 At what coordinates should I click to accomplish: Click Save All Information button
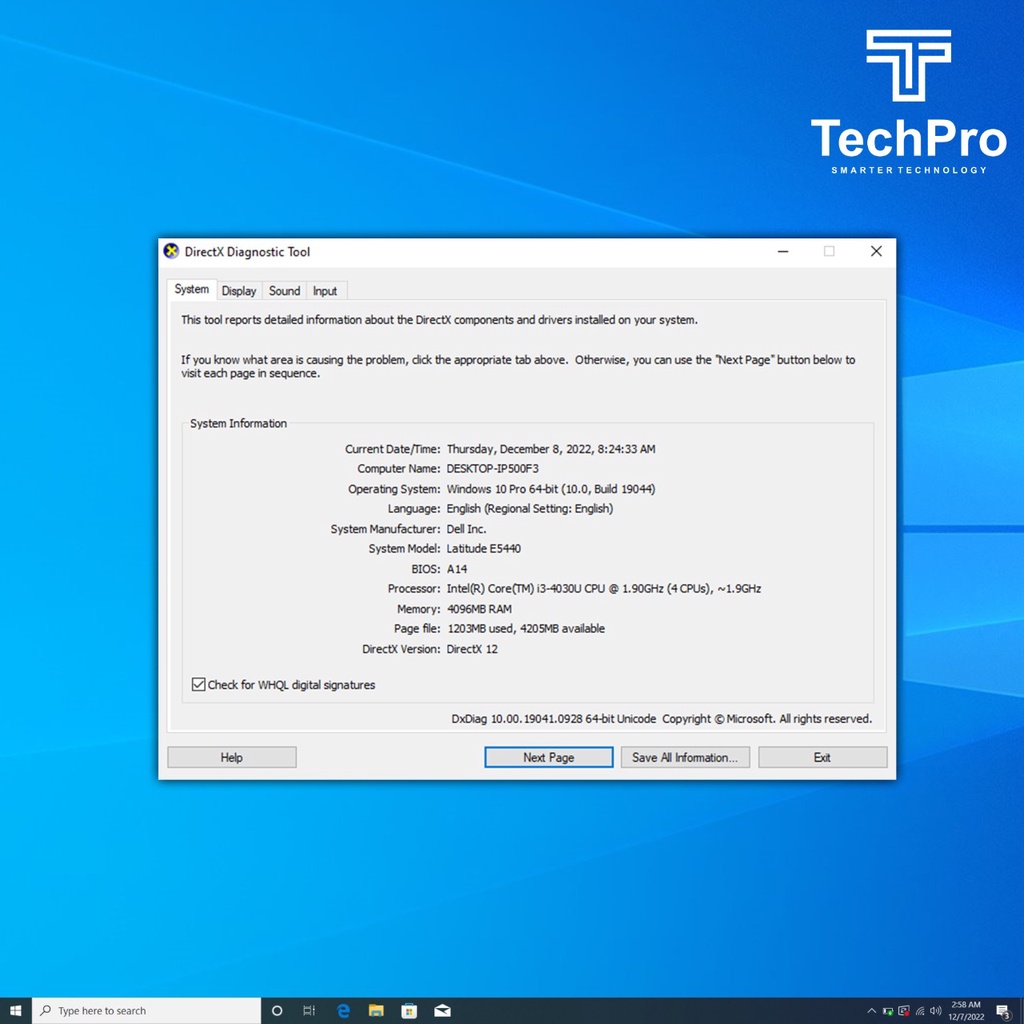point(685,757)
